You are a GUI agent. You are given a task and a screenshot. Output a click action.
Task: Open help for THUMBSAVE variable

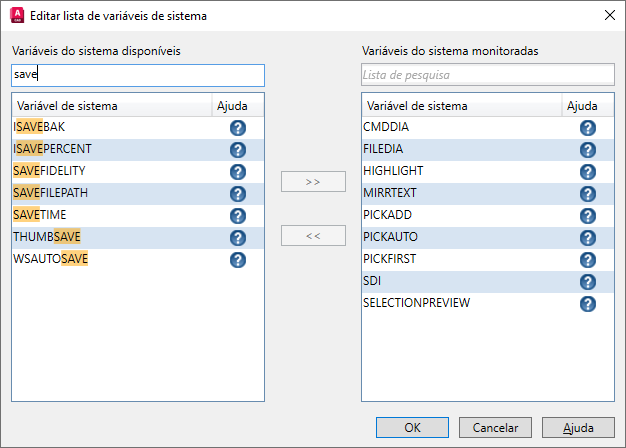tap(238, 238)
